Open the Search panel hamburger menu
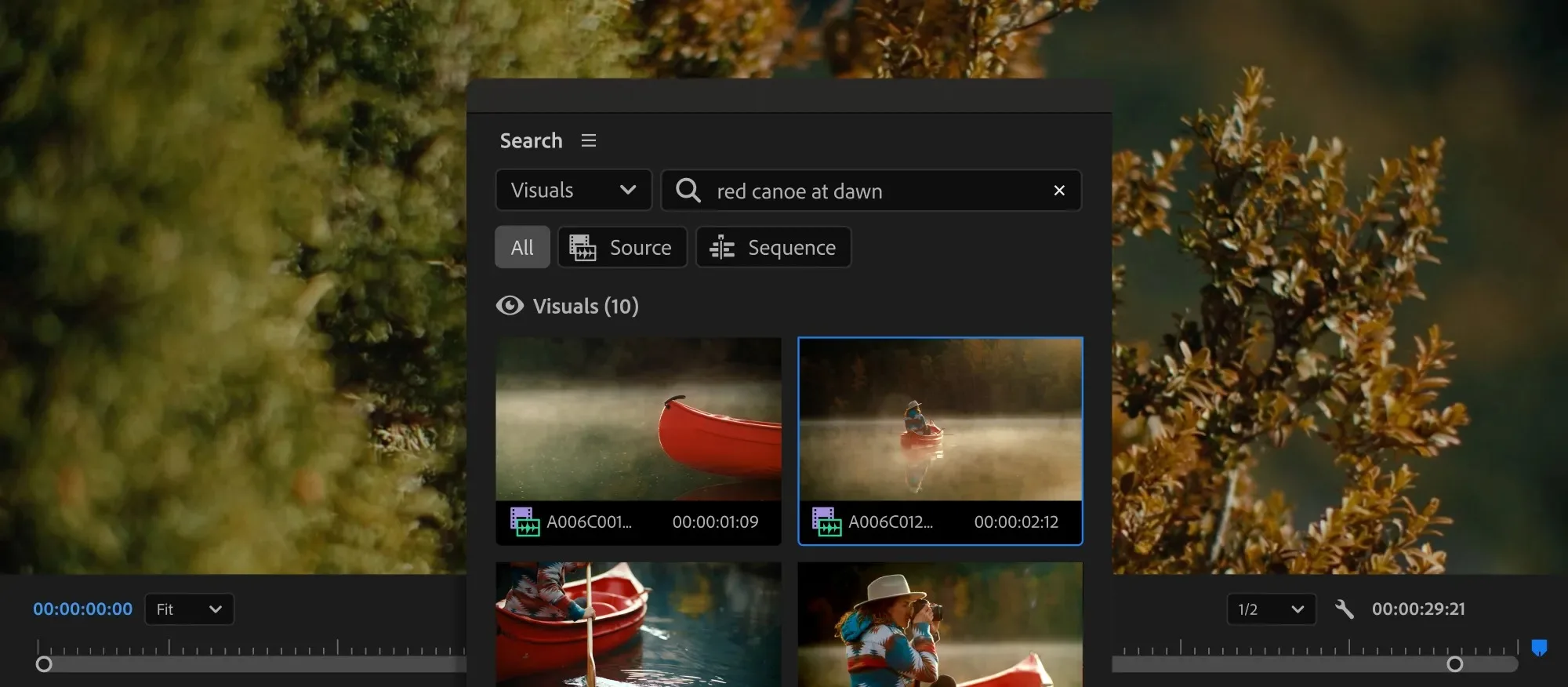This screenshot has width=1568, height=687. (589, 140)
